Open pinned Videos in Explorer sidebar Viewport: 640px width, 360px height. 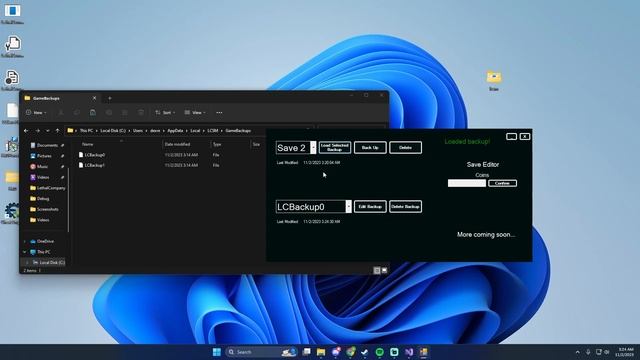43,177
